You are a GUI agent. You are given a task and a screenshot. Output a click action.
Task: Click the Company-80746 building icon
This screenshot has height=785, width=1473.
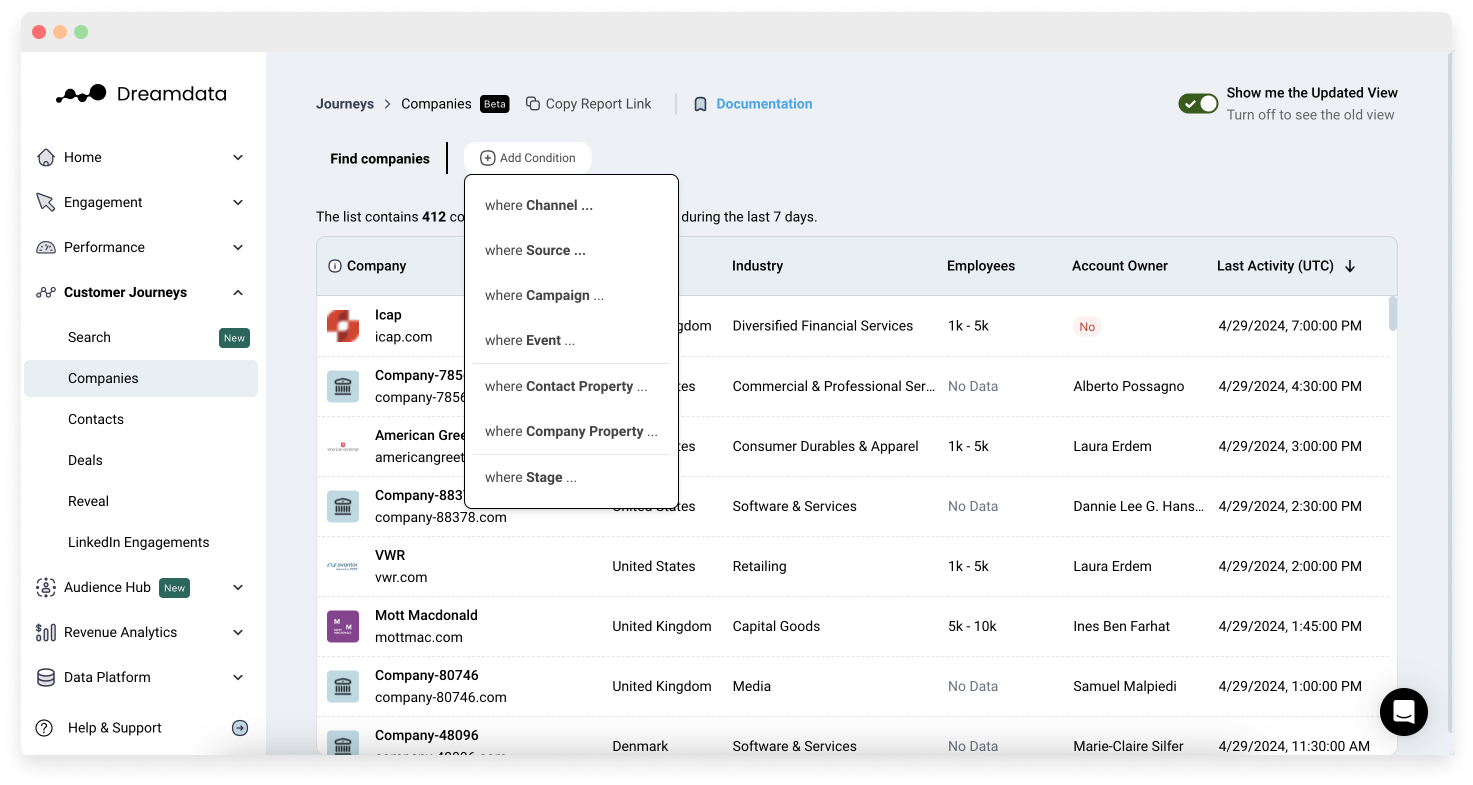coord(343,686)
